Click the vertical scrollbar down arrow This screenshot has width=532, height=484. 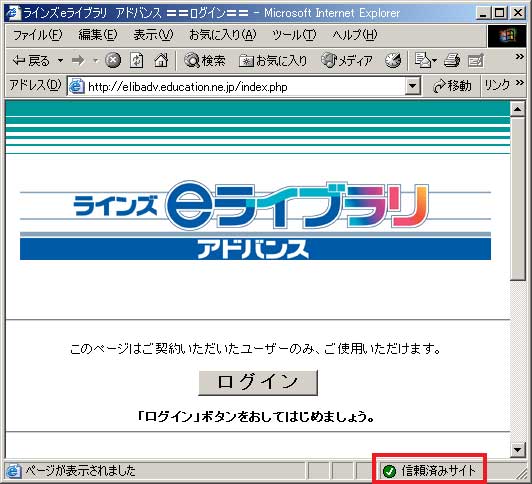click(x=517, y=449)
